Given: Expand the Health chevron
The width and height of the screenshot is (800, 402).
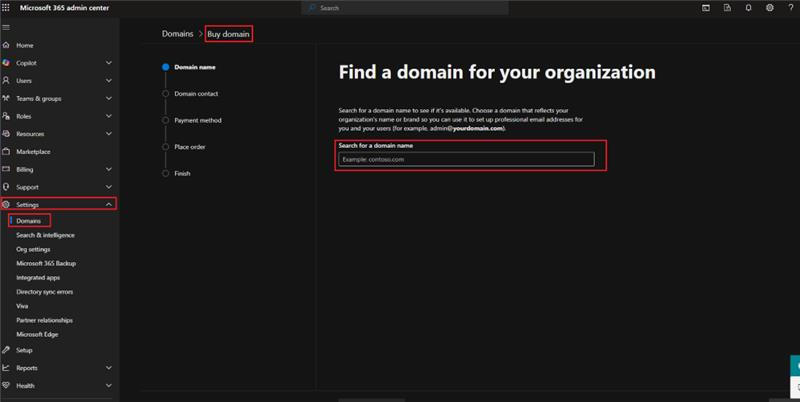Looking at the screenshot, I should 109,386.
